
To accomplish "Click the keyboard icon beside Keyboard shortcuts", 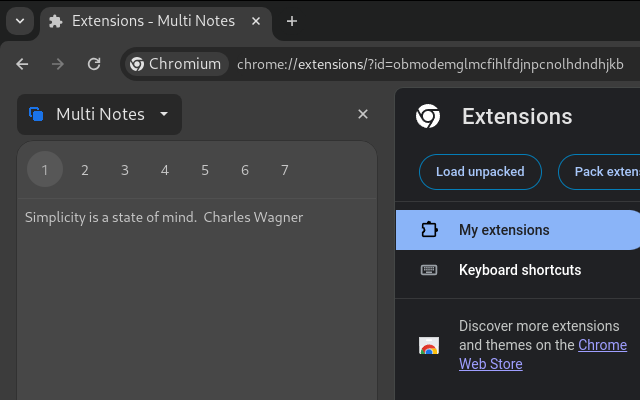I will pos(429,270).
